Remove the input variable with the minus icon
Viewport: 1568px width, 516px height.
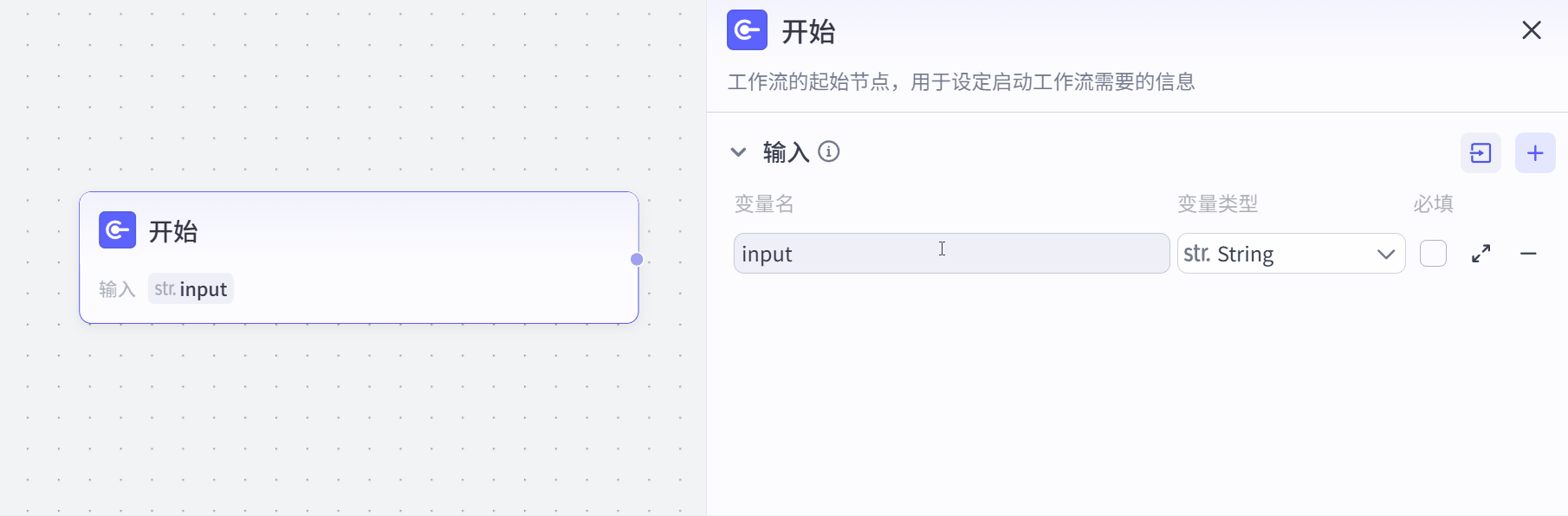pos(1529,254)
